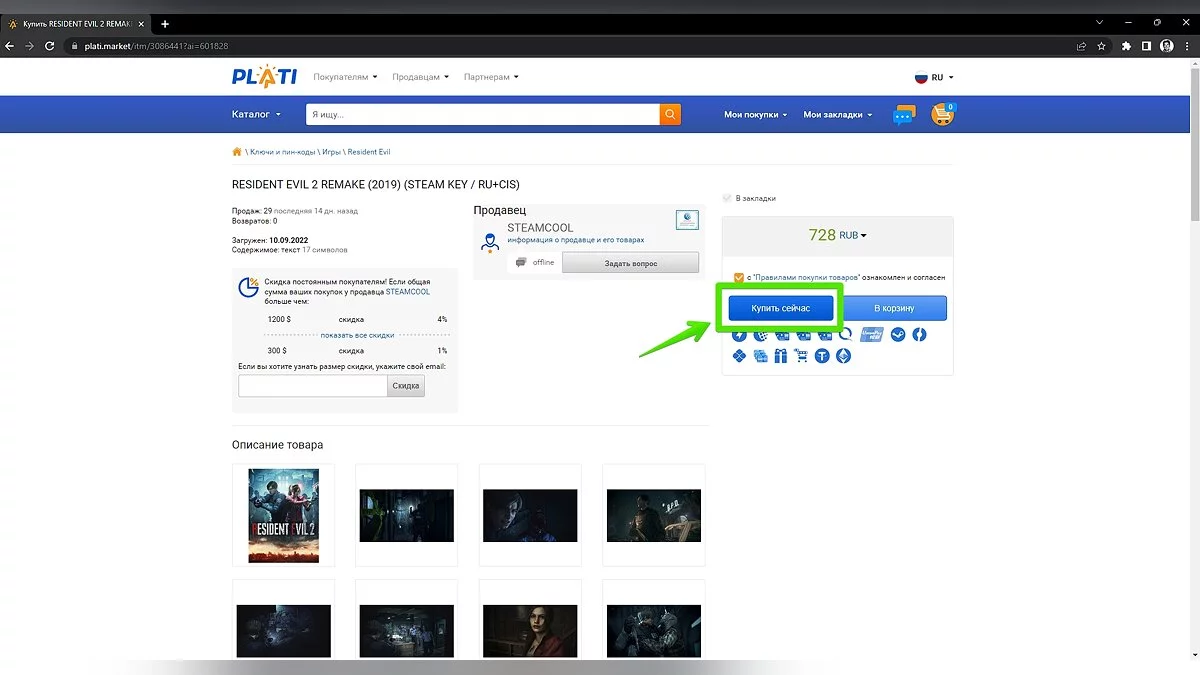Open the chat messages bubble icon
1200x675 pixels.
[x=904, y=115]
